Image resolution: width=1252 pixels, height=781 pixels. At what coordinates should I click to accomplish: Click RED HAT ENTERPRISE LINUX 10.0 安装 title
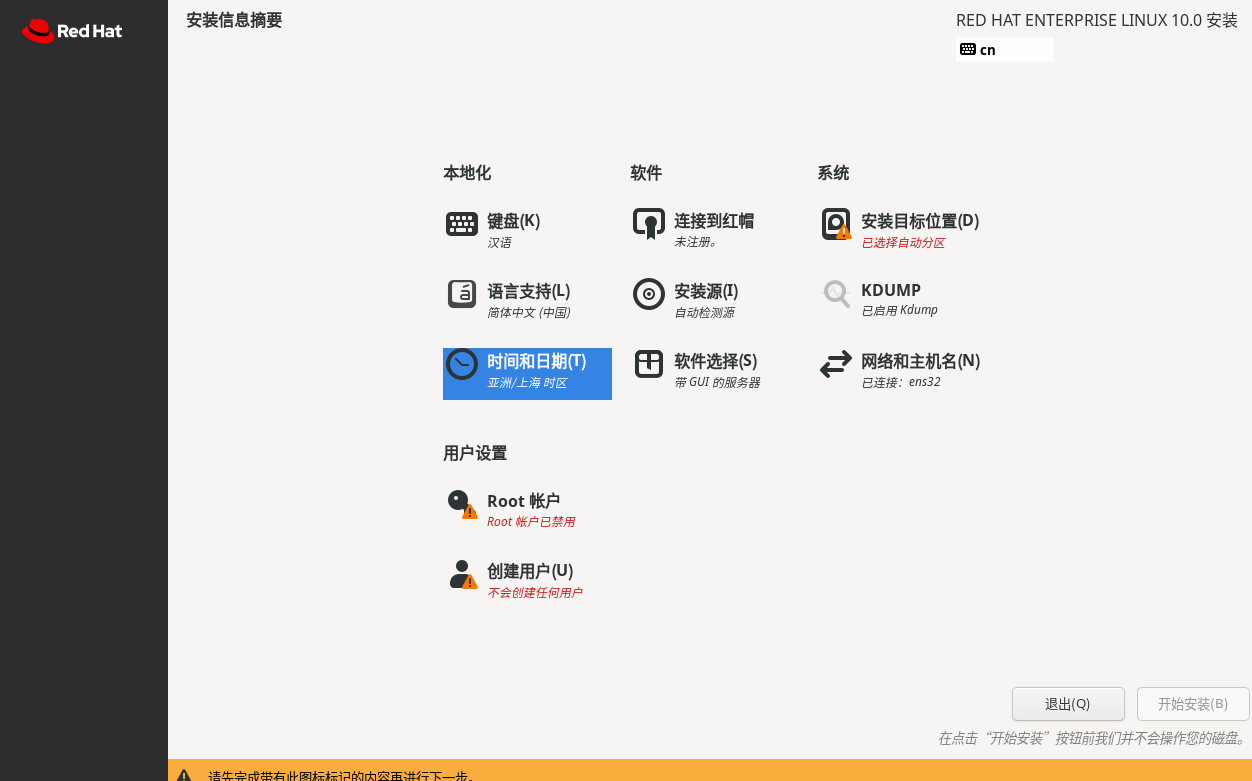click(1097, 20)
